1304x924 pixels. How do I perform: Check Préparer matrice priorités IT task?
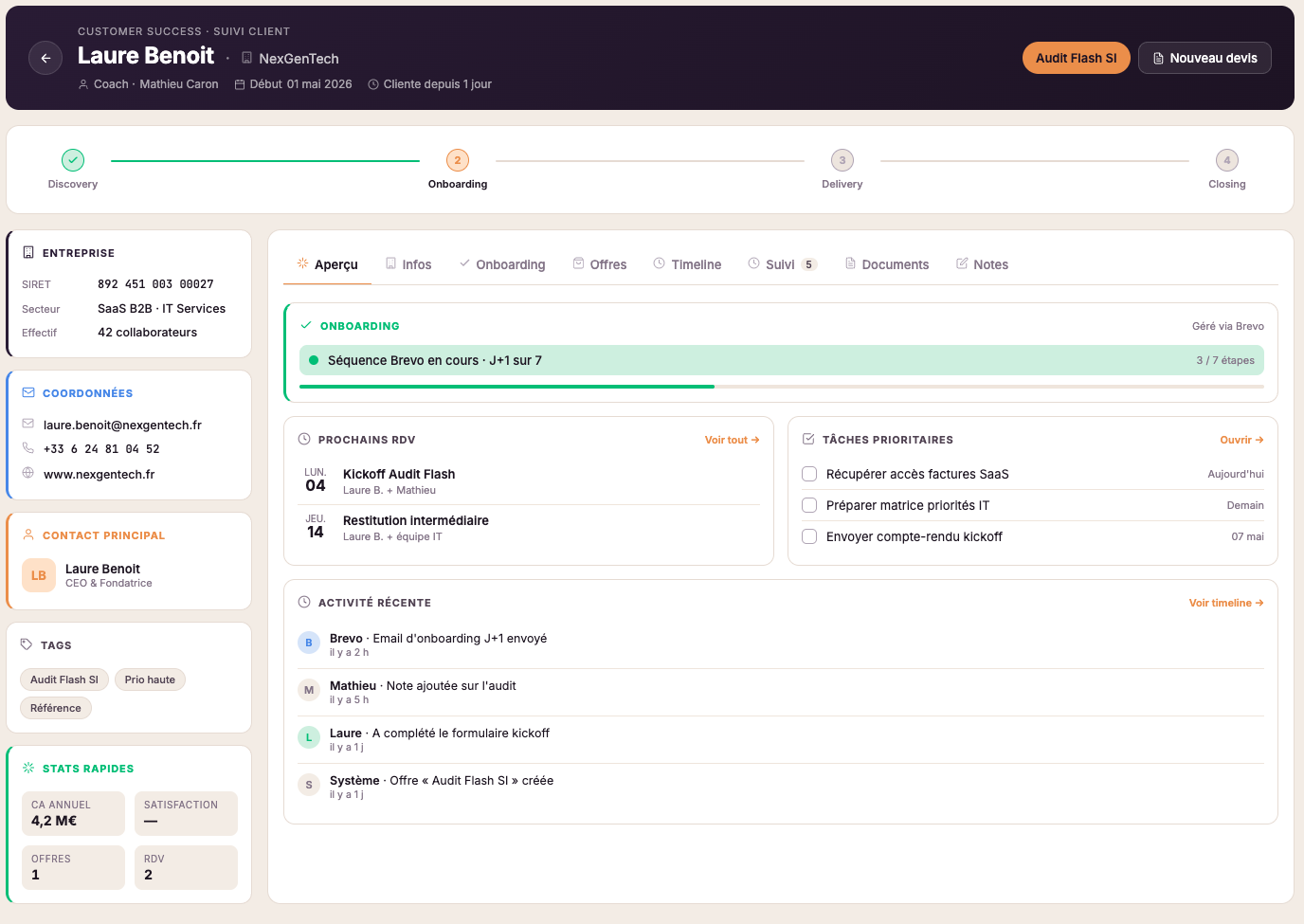click(x=809, y=505)
